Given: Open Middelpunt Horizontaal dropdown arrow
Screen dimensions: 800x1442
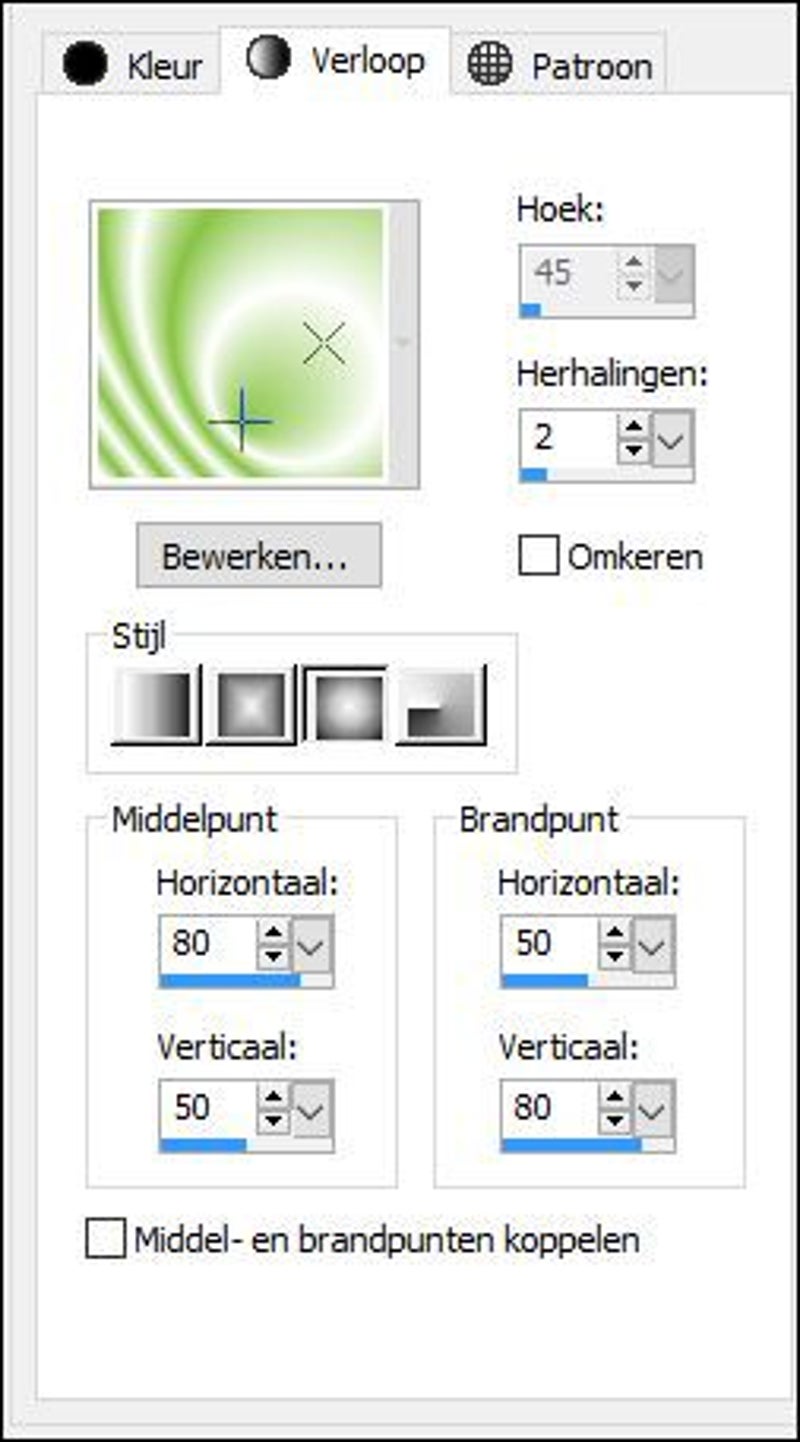Looking at the screenshot, I should (313, 944).
